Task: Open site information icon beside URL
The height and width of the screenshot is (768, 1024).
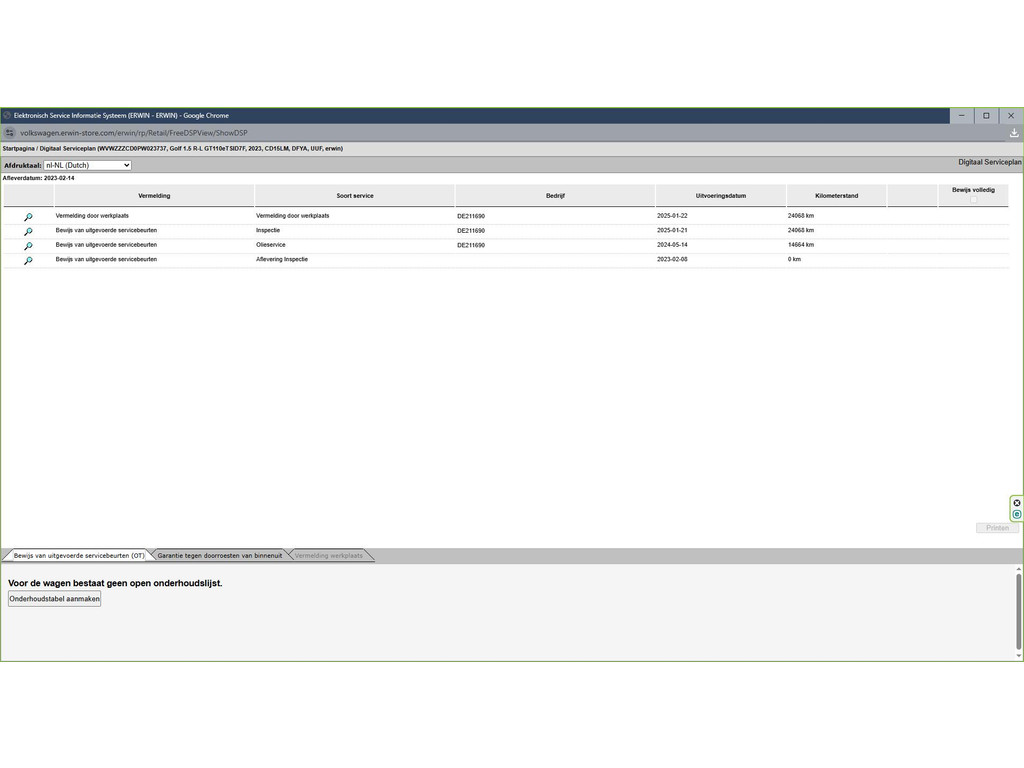Action: (x=10, y=133)
